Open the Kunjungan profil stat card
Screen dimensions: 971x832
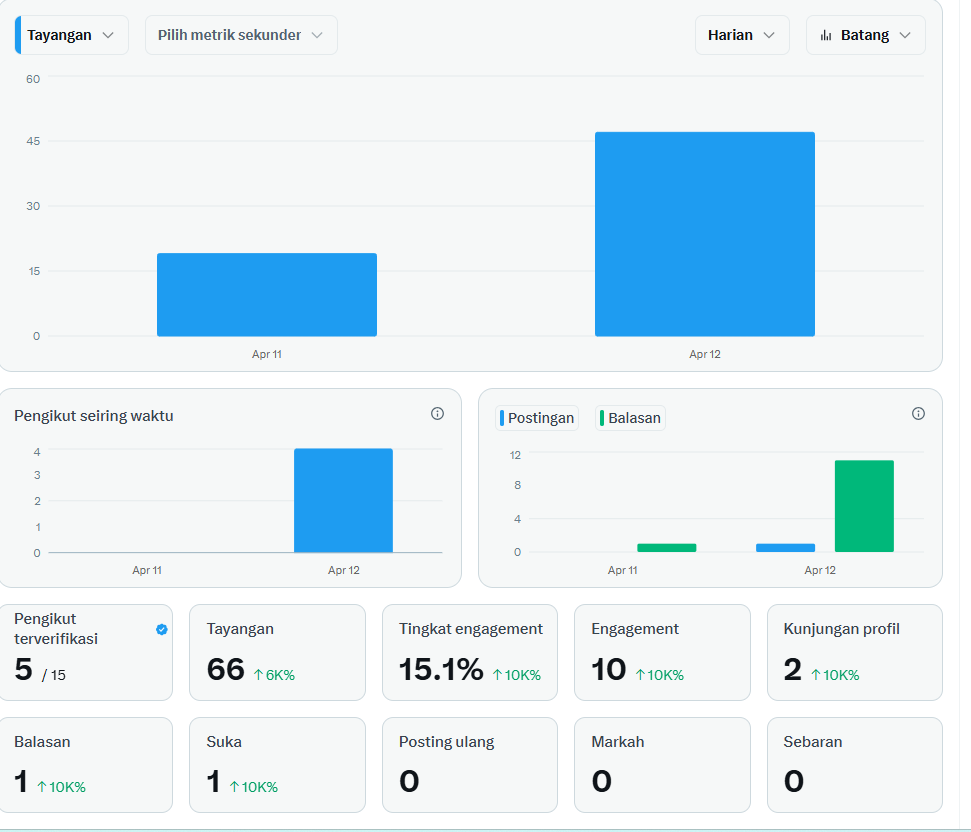pos(855,652)
